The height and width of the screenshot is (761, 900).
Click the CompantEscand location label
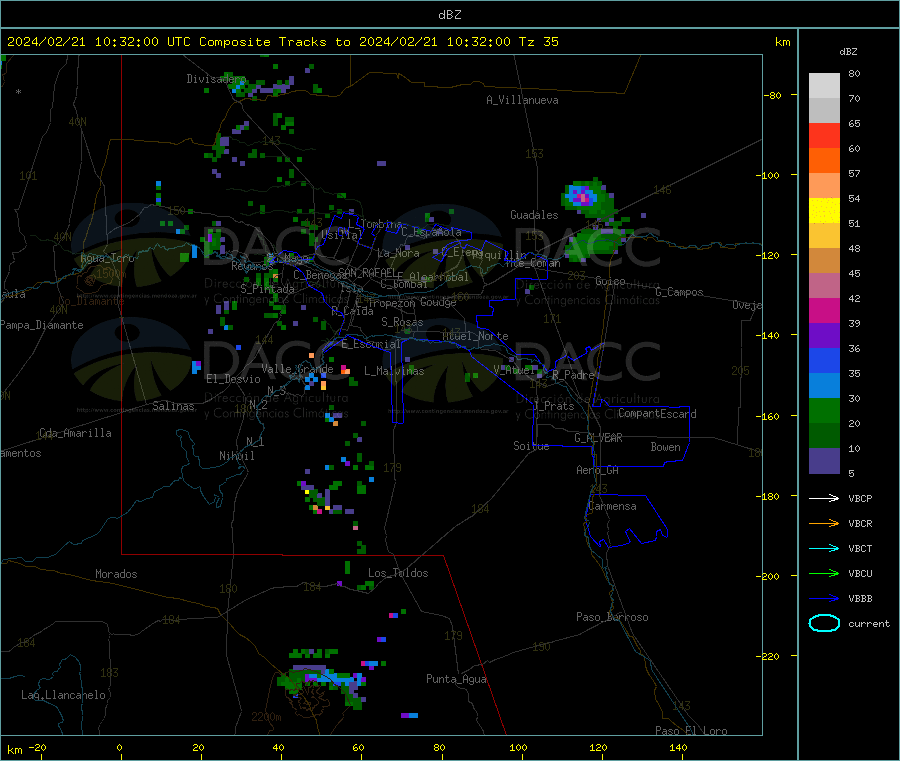(x=657, y=414)
